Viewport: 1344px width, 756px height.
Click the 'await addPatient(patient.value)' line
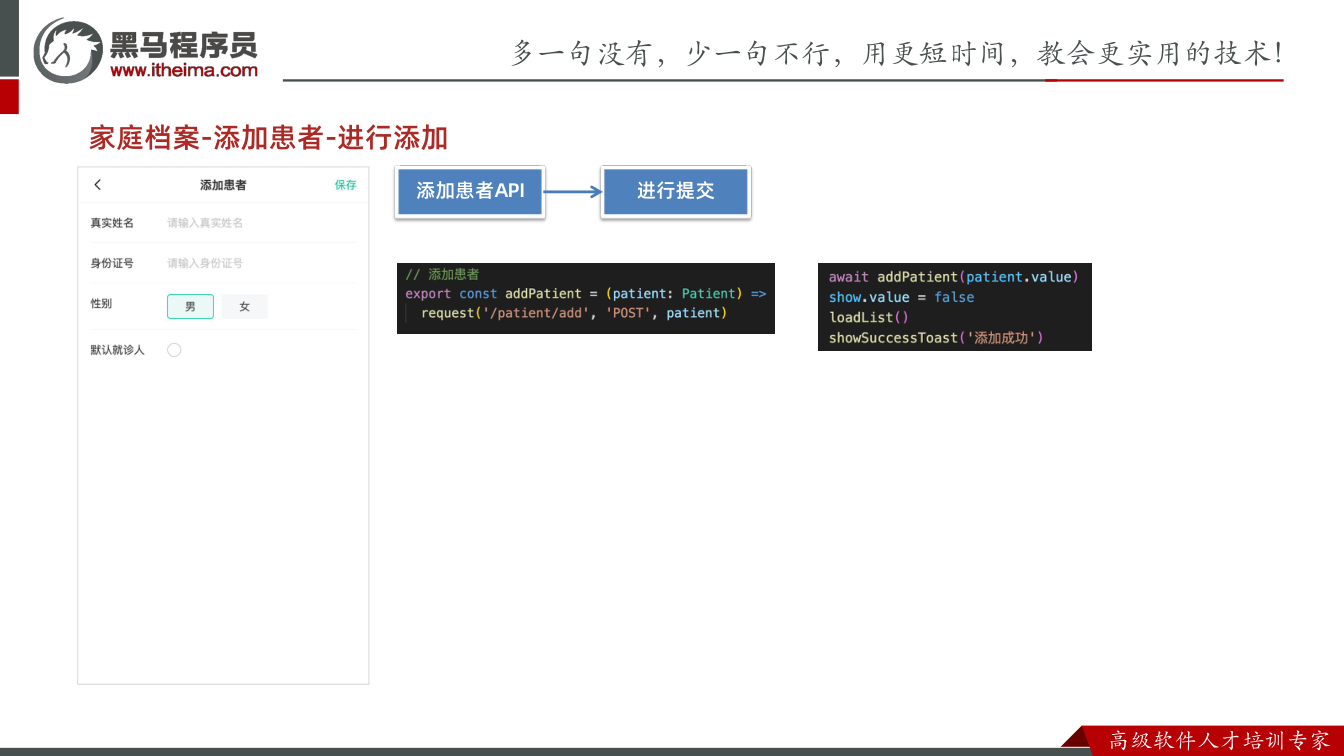pos(954,277)
